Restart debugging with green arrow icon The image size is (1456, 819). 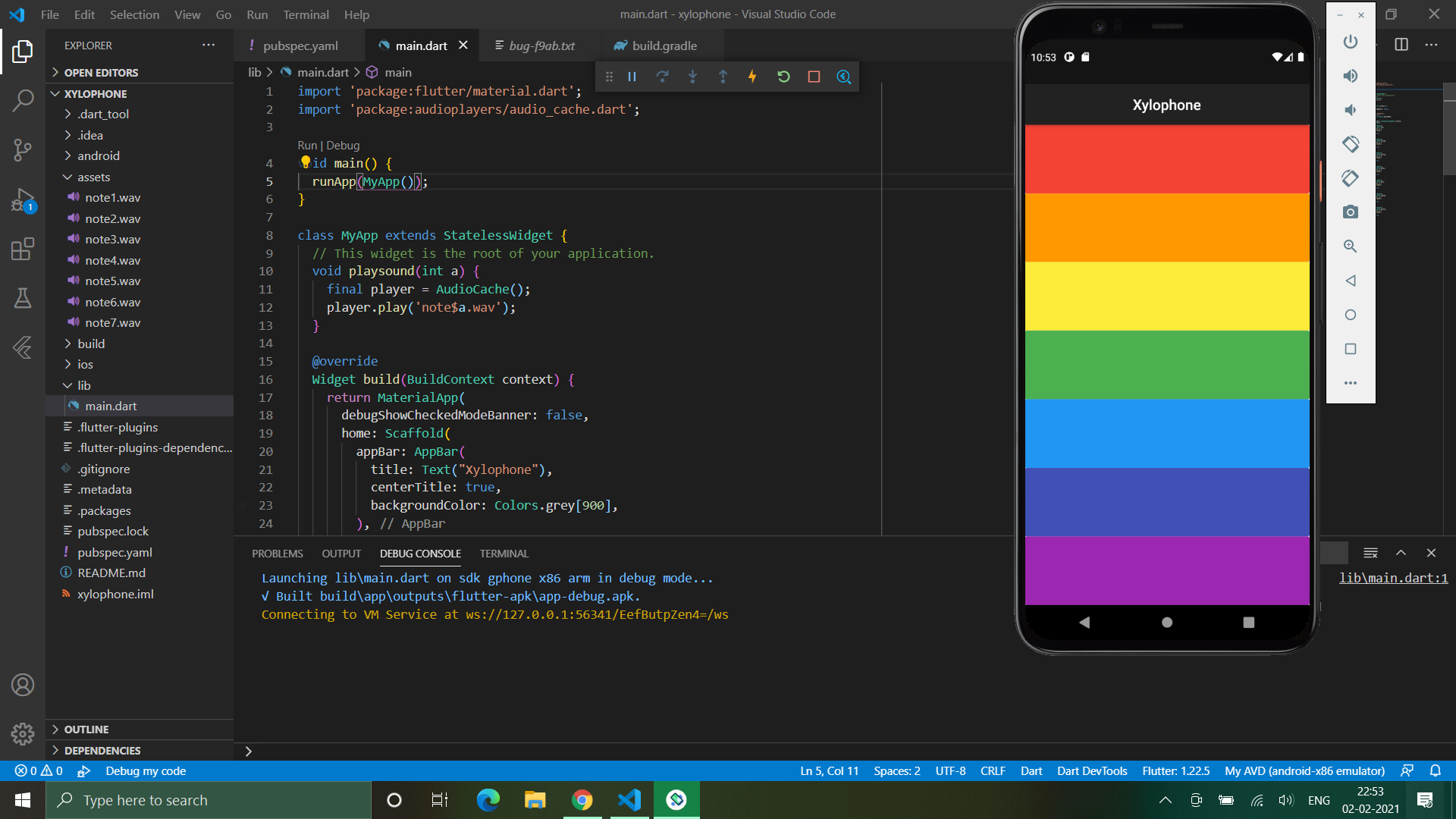click(x=783, y=77)
